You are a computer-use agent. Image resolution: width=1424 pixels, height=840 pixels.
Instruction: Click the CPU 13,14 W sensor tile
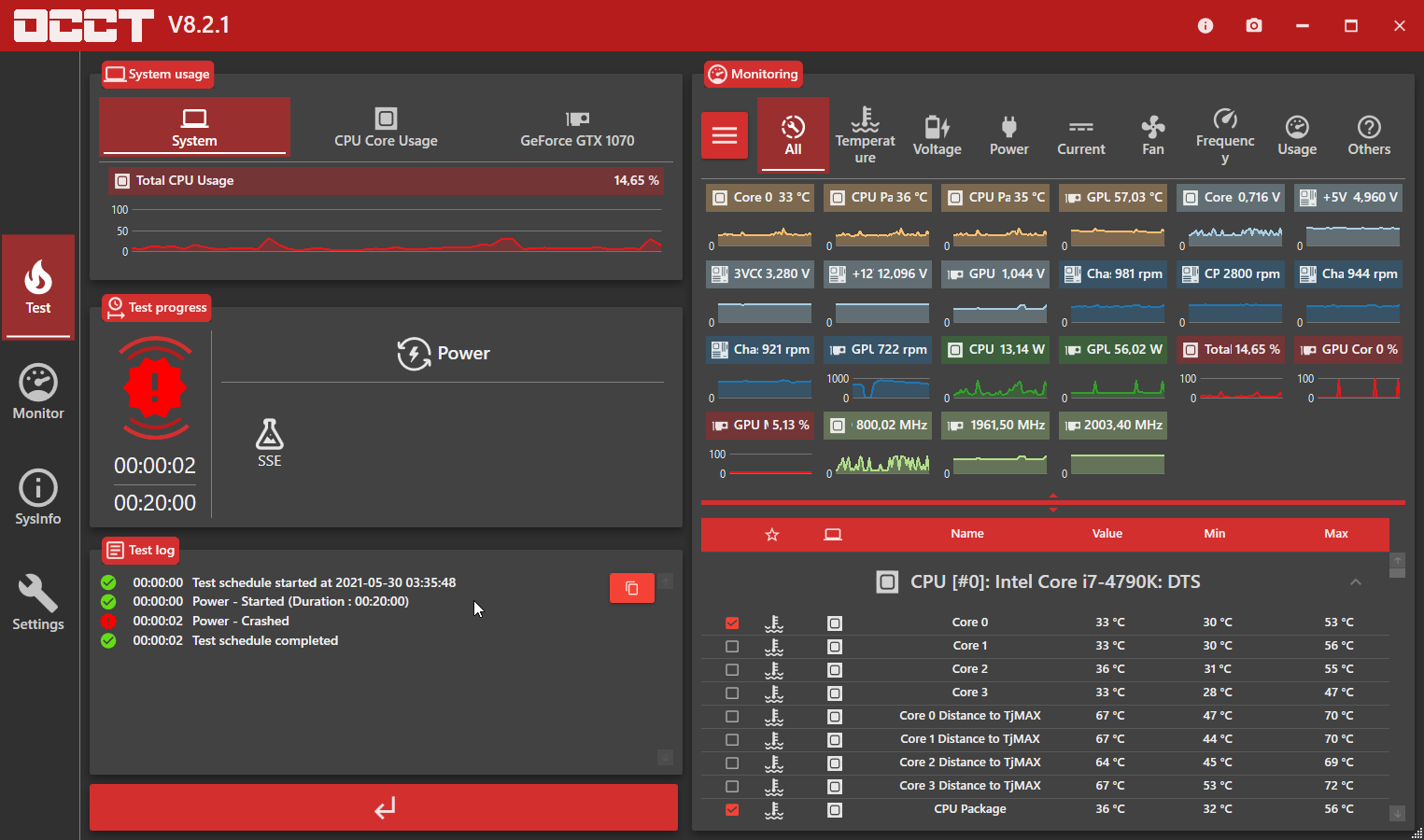(995, 350)
